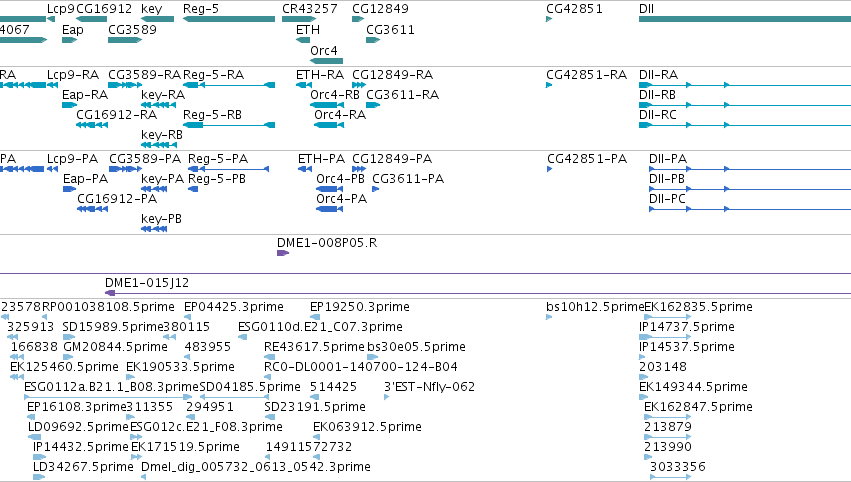Select transcript CG16912-RA
Screen dimensions: 851x482
[117, 115]
